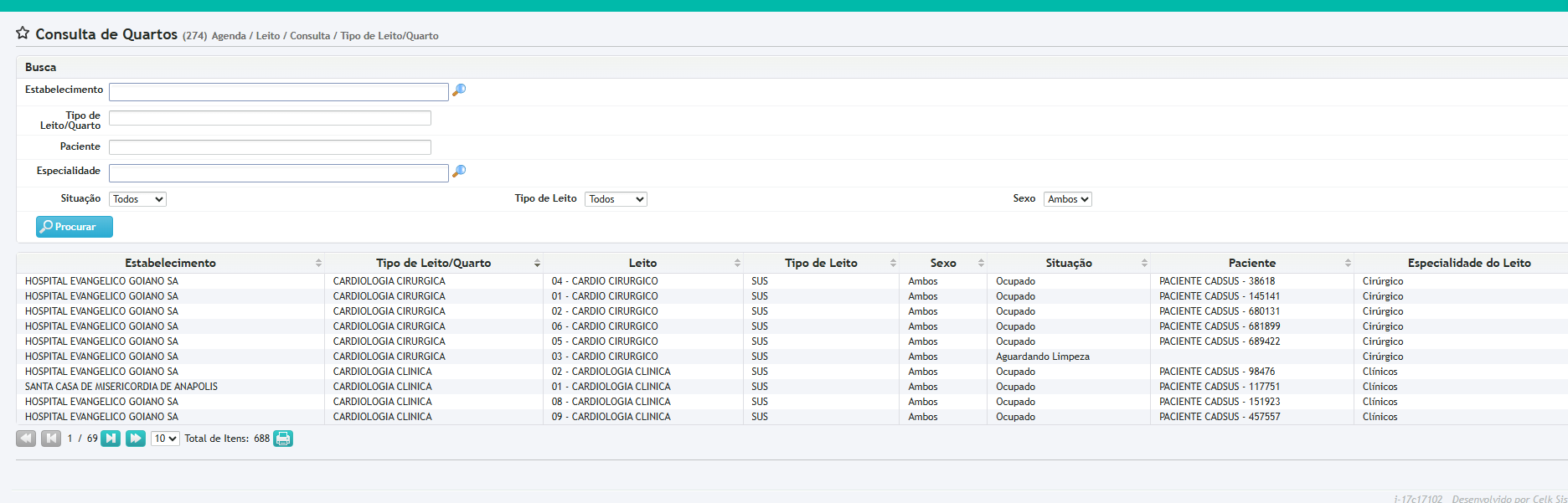Screen dimensions: 1568x503
Task: Sort by Tipo de Leito/Quarto column header
Action: coord(433,263)
